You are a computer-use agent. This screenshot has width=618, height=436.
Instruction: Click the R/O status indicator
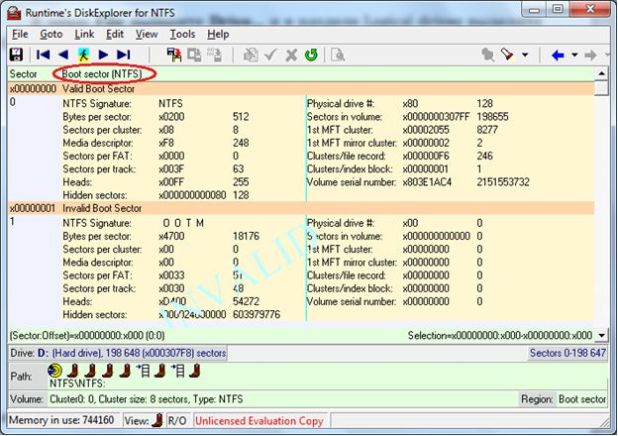(177, 421)
